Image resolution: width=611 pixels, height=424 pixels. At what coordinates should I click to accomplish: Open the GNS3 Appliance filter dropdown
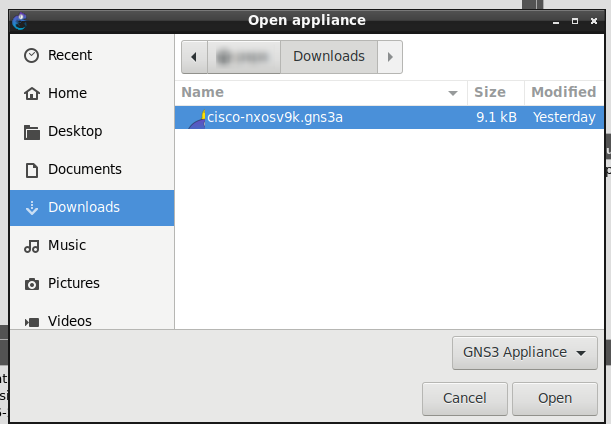click(524, 353)
